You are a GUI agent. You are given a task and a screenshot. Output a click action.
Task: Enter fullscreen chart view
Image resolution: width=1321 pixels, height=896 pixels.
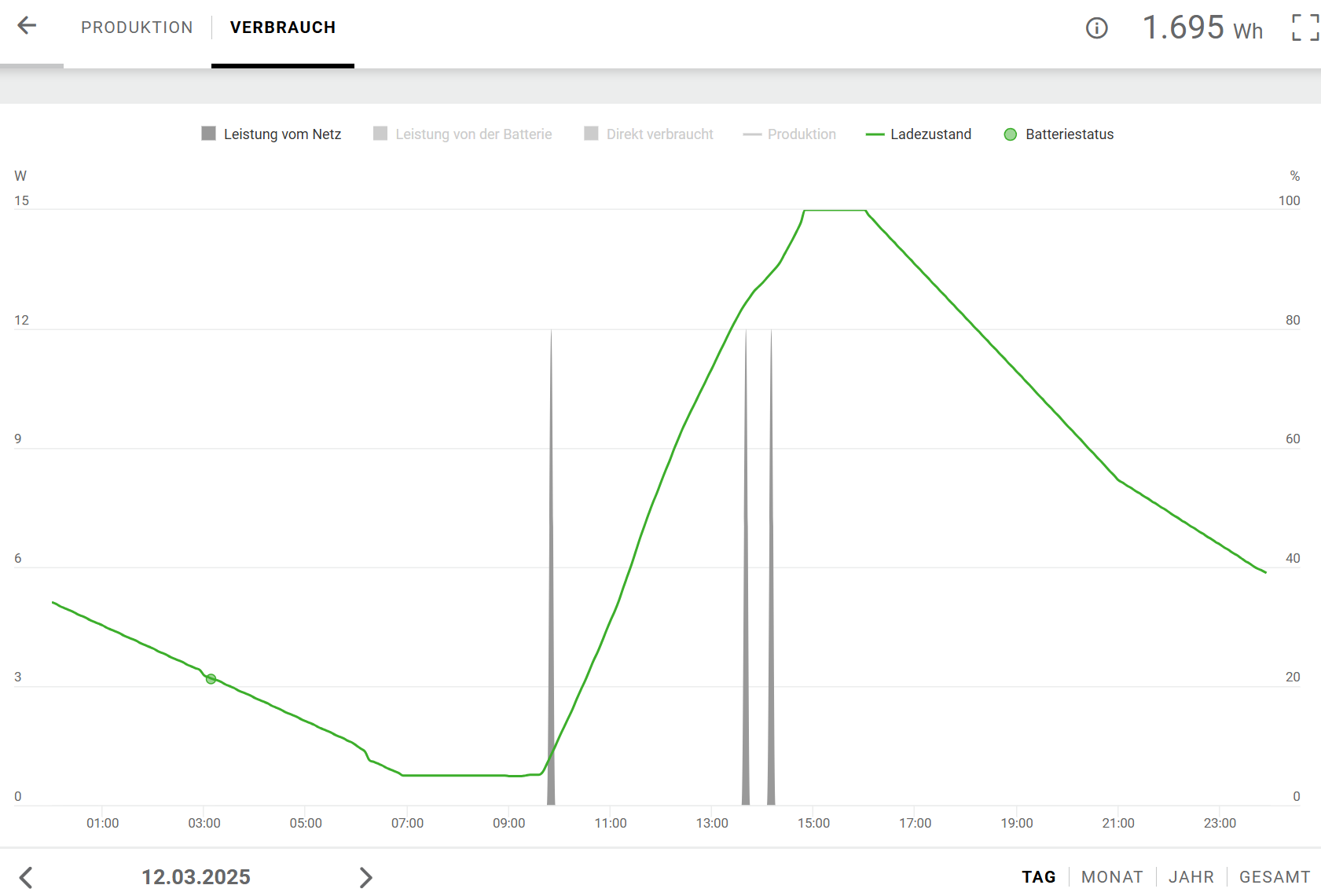(x=1304, y=28)
